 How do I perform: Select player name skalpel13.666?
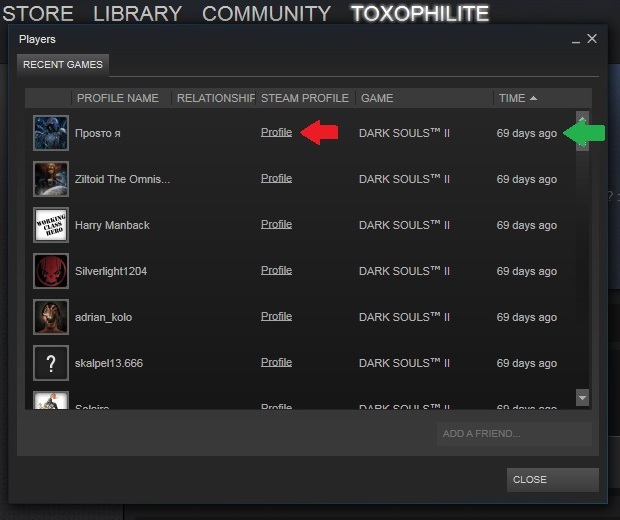(109, 363)
